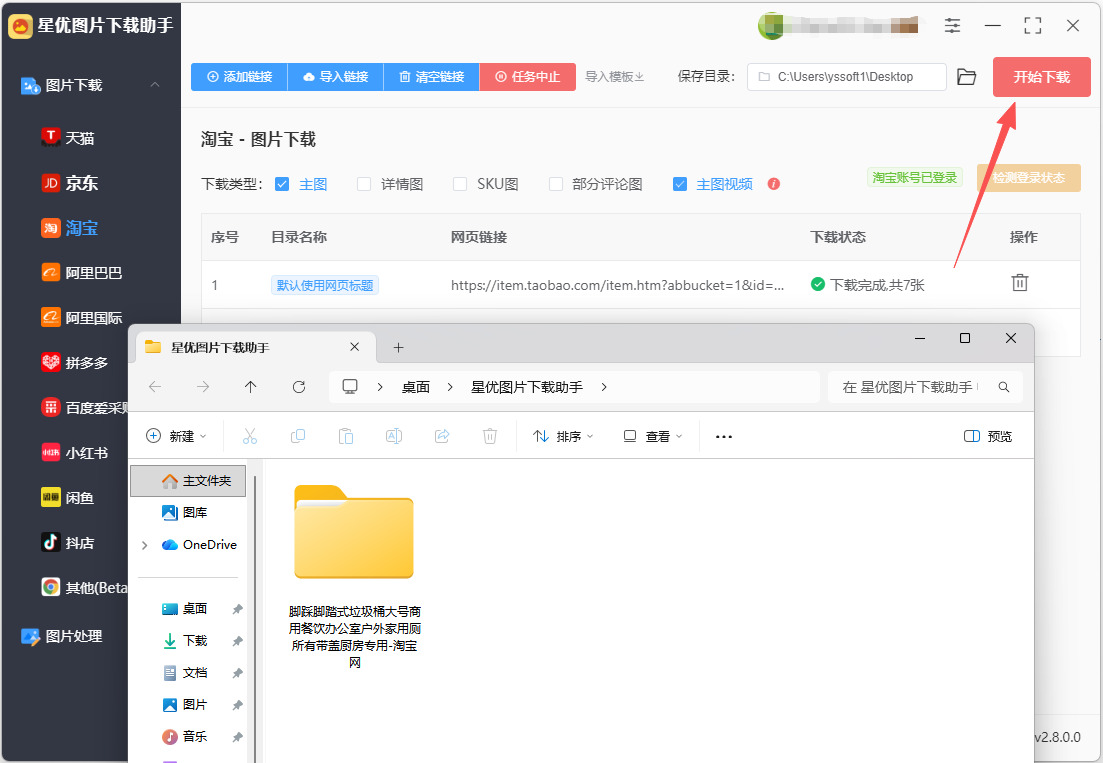Open the 查看 view dropdown

tap(653, 437)
